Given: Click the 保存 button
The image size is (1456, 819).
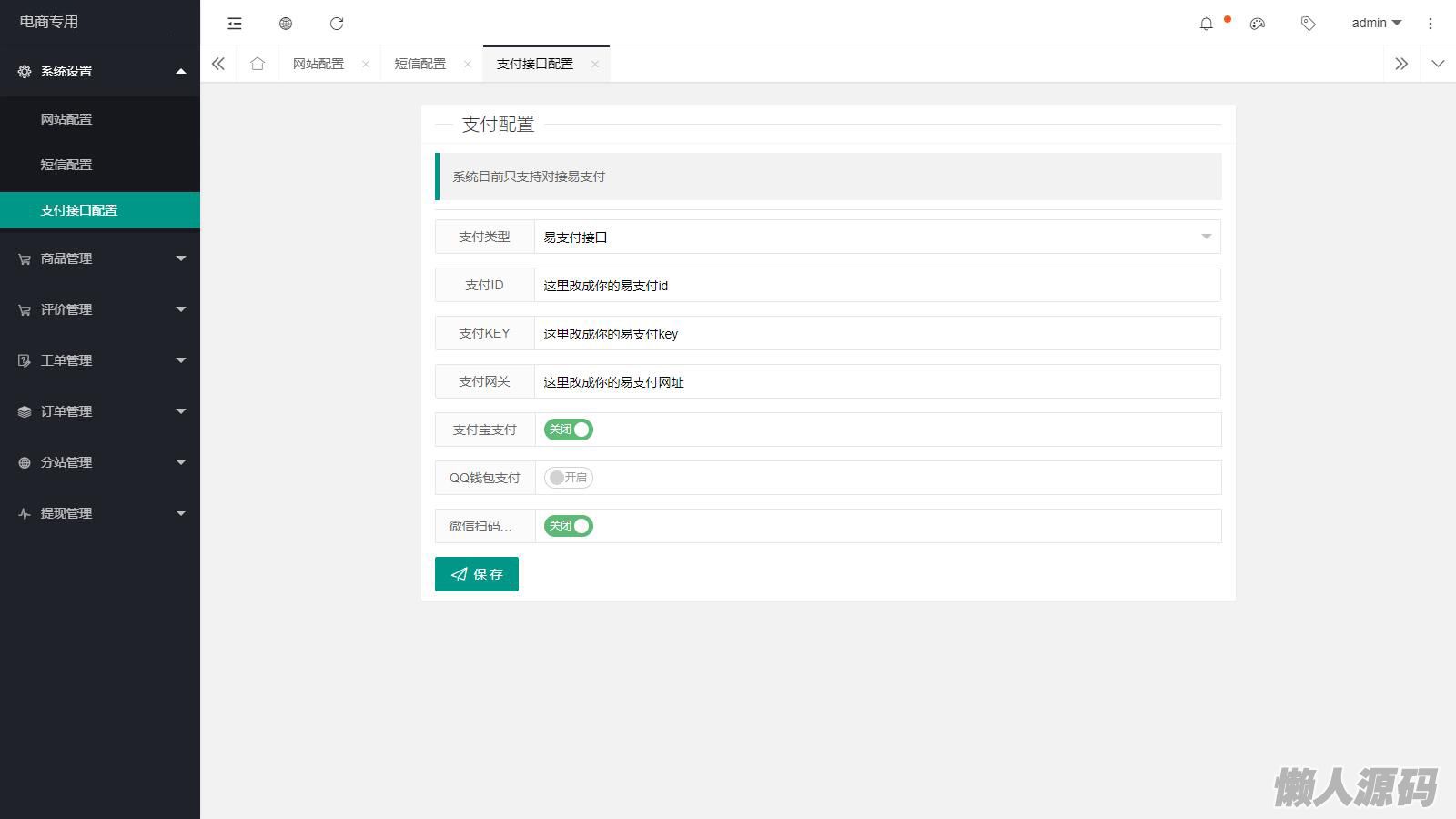Looking at the screenshot, I should coord(477,574).
